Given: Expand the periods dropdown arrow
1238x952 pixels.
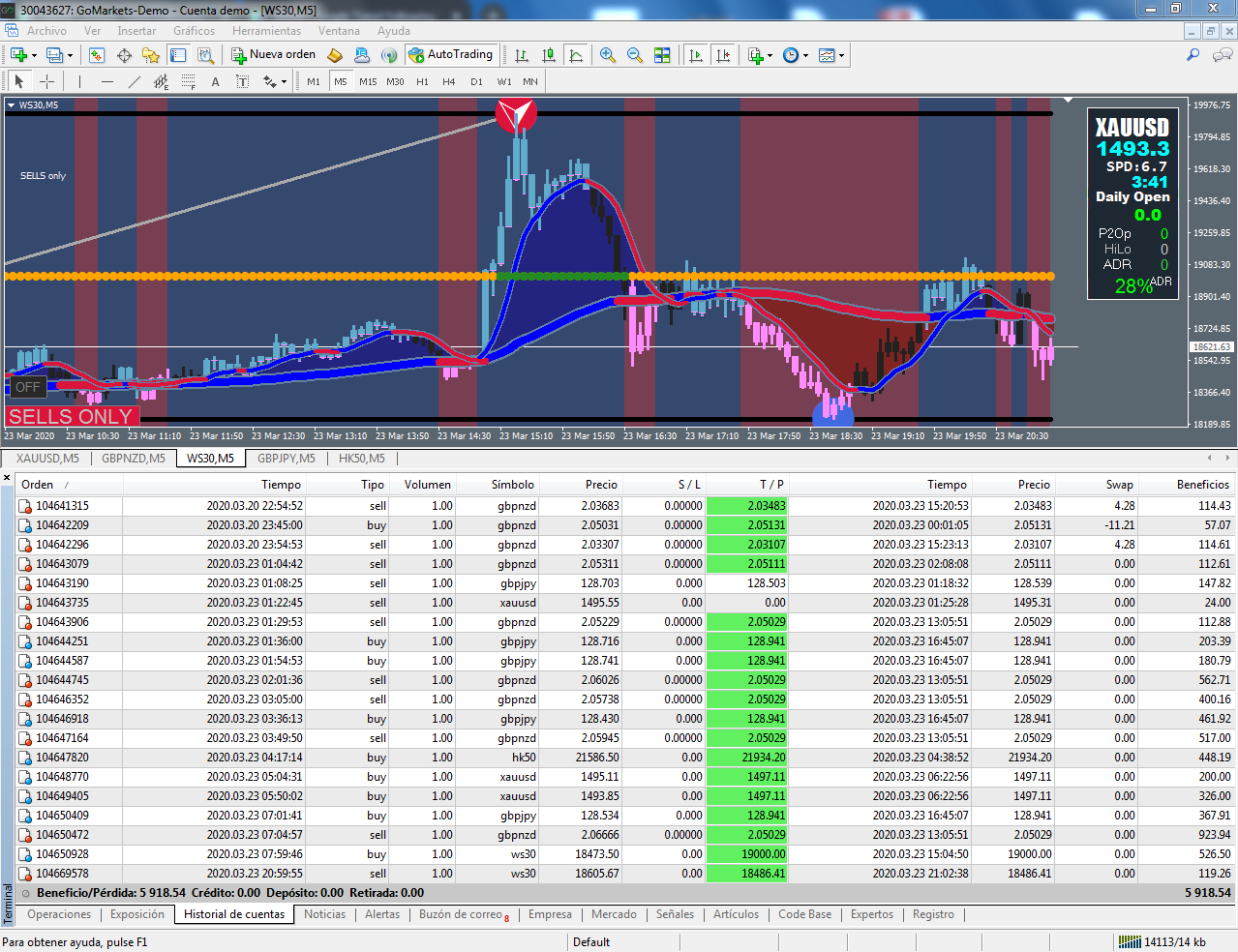Looking at the screenshot, I should pyautogui.click(x=805, y=55).
